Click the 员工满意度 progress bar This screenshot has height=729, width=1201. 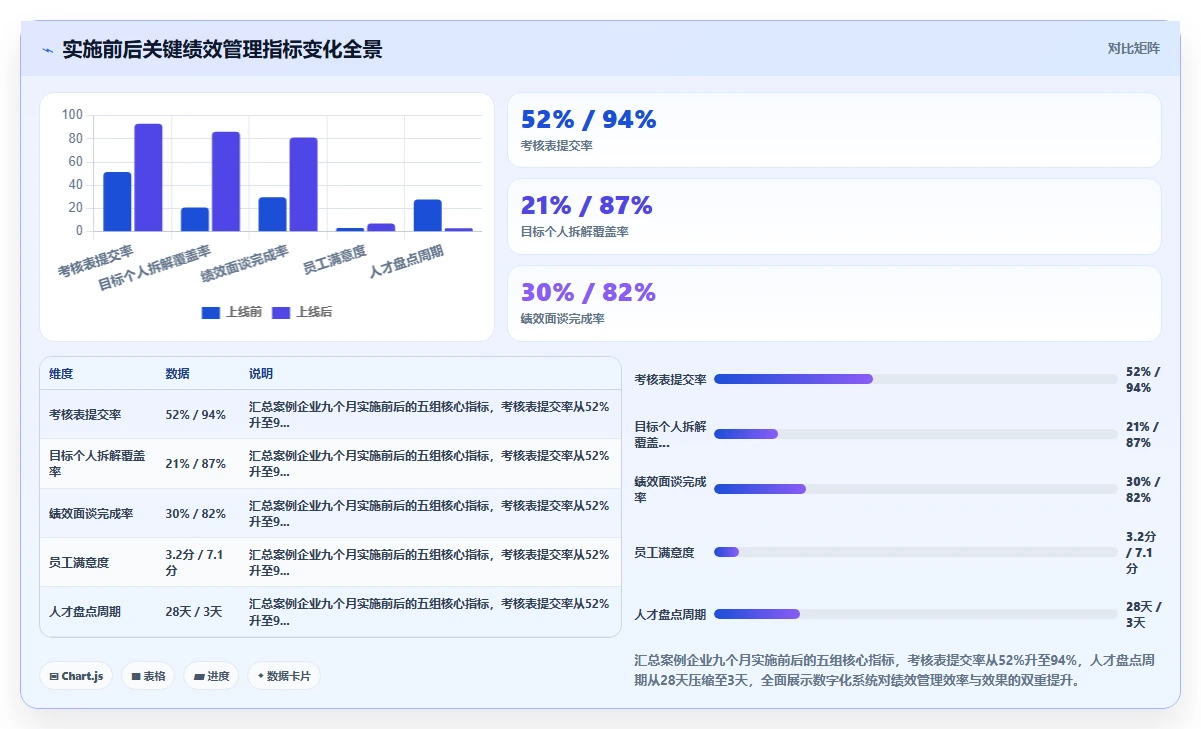[916, 552]
